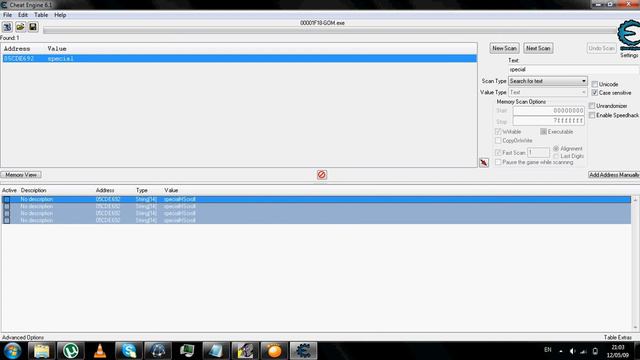Image resolution: width=640 pixels, height=360 pixels.
Task: Toggle Enable Speedhack checkbox
Action: point(592,116)
